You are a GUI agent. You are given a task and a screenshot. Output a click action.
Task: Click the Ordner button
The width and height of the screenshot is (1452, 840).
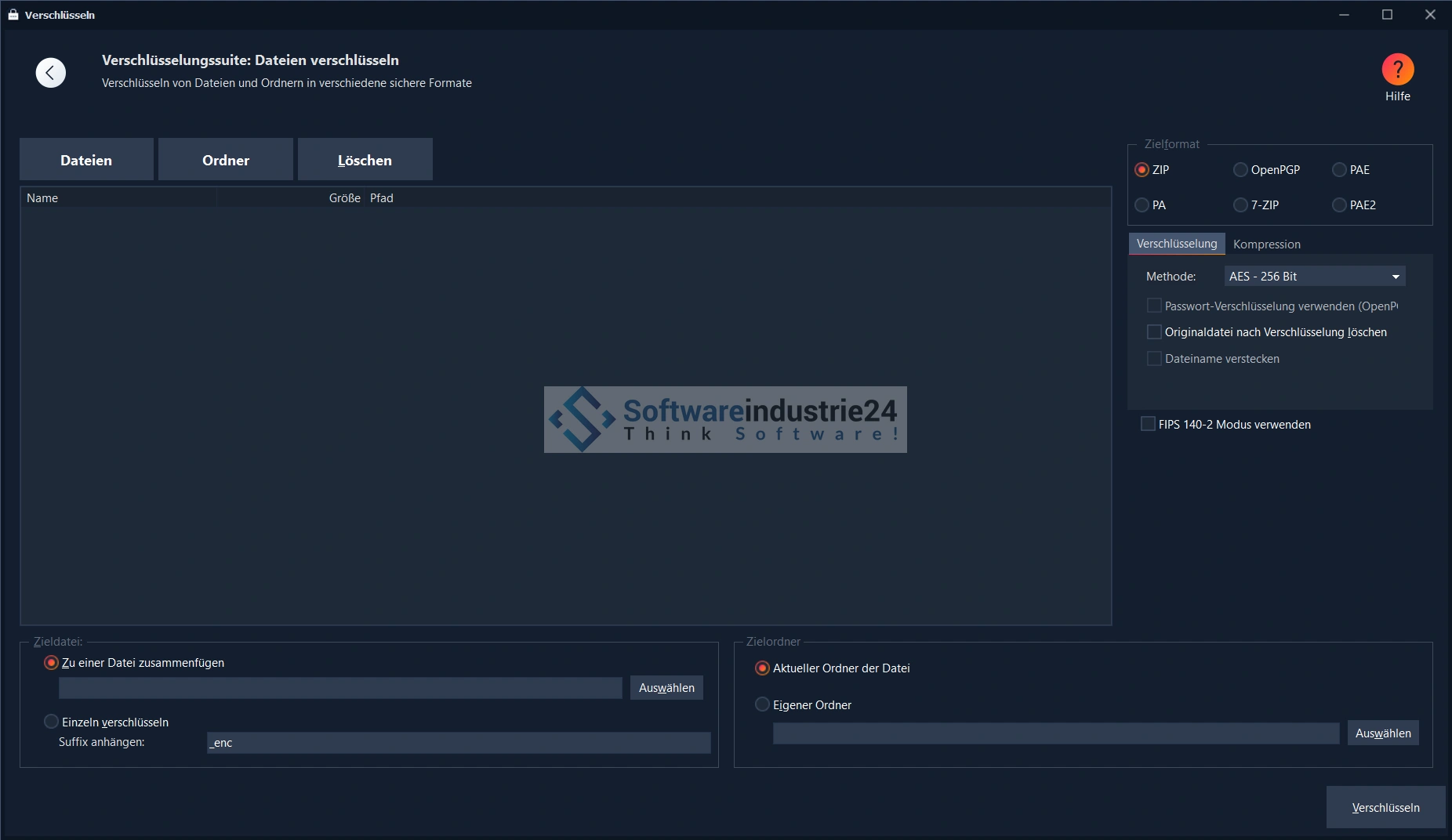(226, 160)
